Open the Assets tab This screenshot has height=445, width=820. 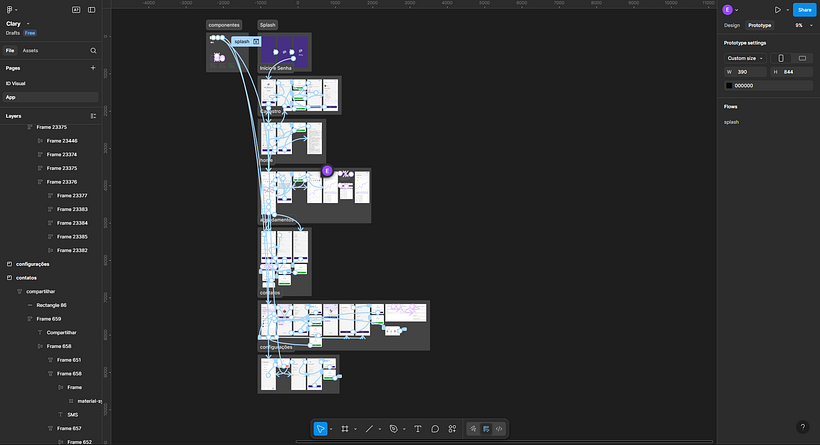point(30,51)
